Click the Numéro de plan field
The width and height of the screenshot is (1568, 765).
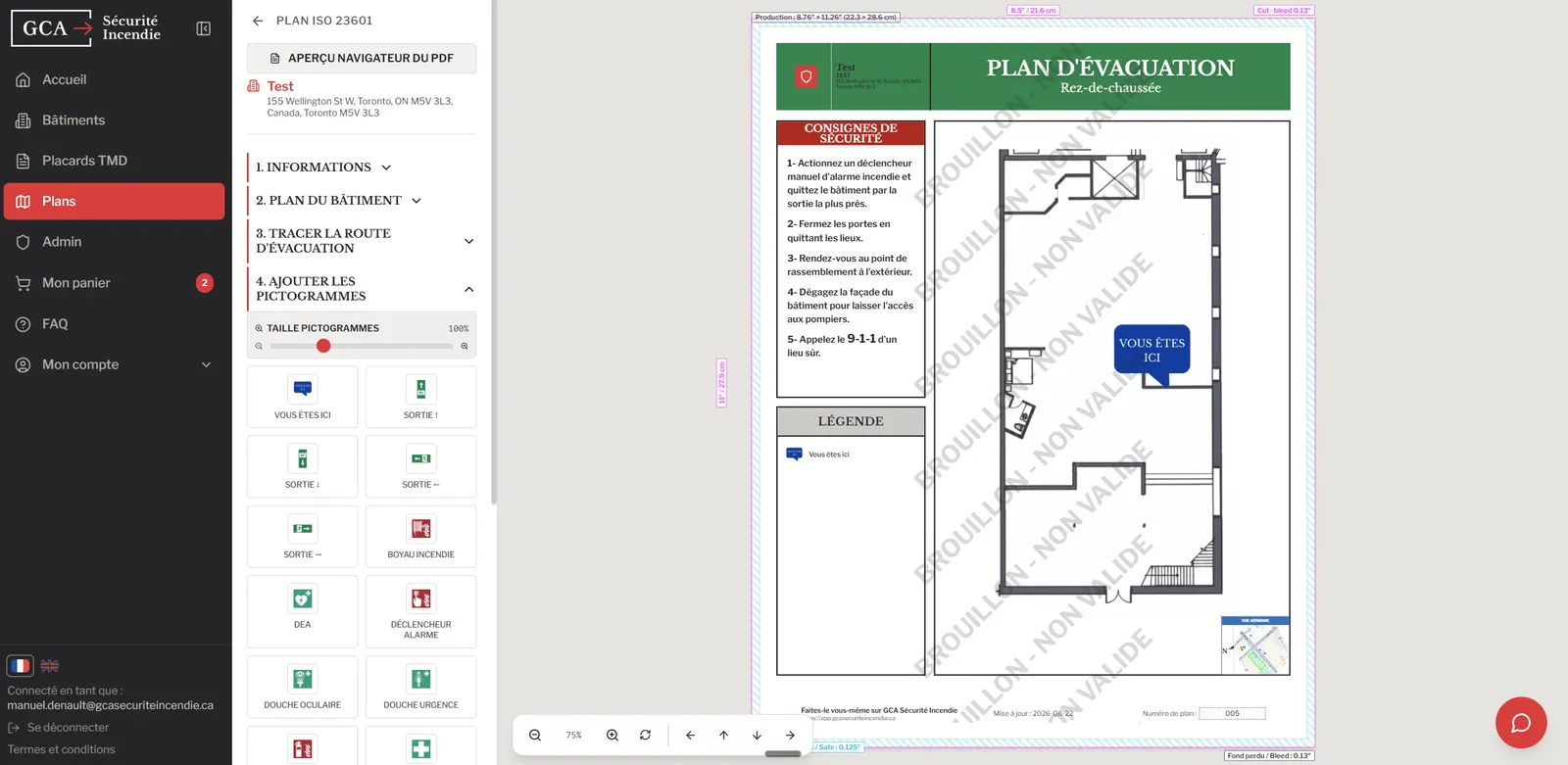(1232, 713)
